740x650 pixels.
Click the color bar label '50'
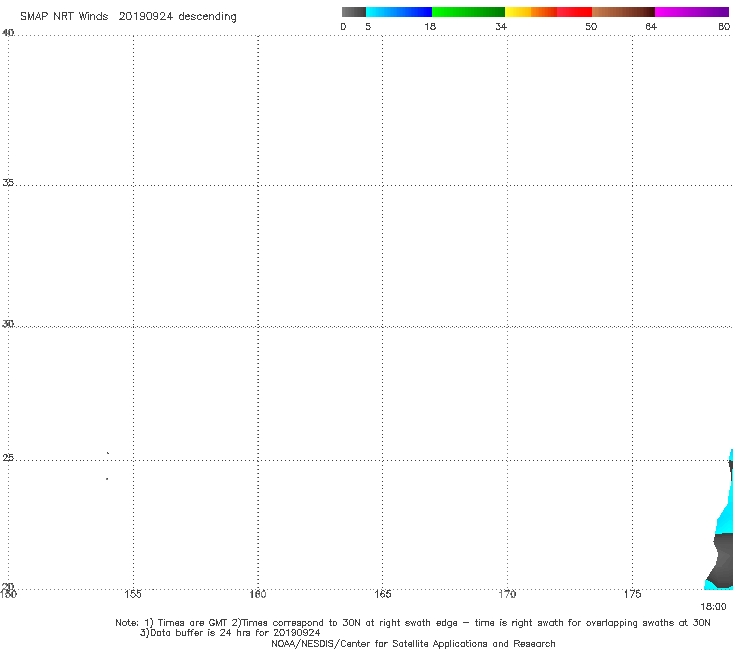[x=591, y=26]
